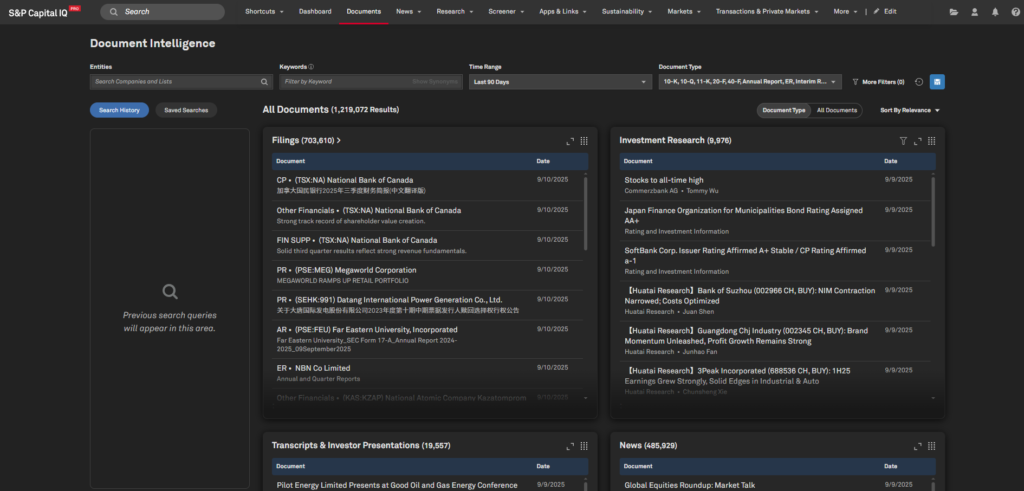Open the folder icon in top bar

953,11
